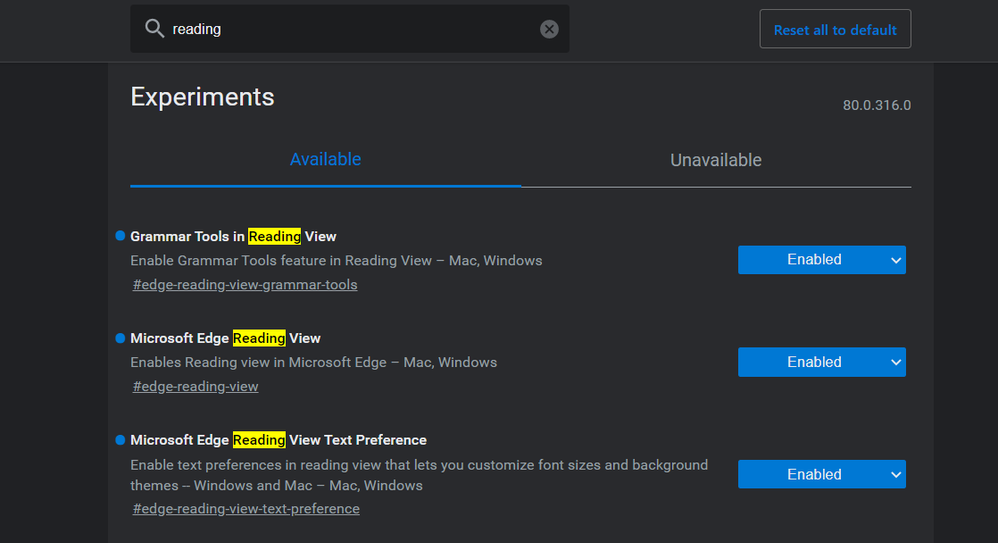Click blue dot beside Grammar Tools flag

pyautogui.click(x=120, y=236)
